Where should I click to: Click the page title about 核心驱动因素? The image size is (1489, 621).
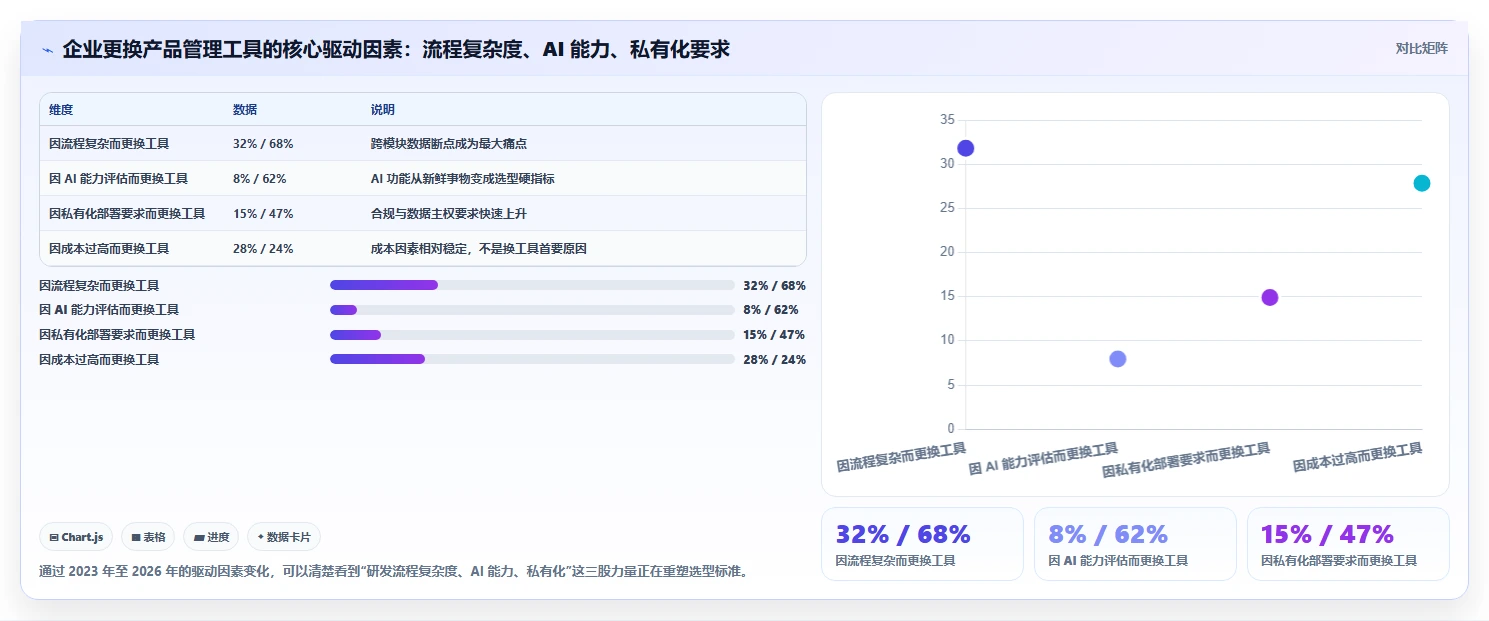(396, 49)
